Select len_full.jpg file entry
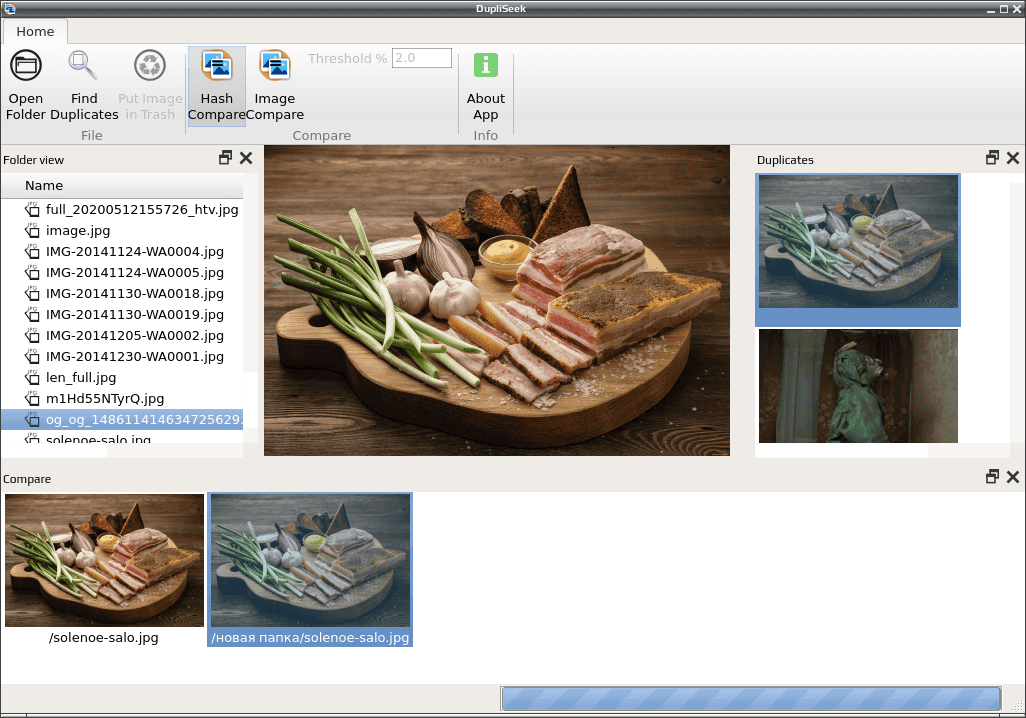The image size is (1026, 718). point(81,378)
